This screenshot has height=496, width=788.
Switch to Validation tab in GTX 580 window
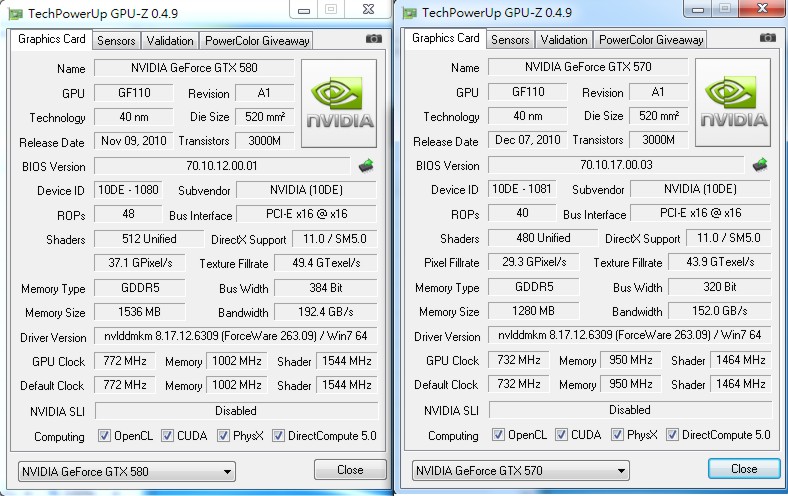pyautogui.click(x=170, y=41)
